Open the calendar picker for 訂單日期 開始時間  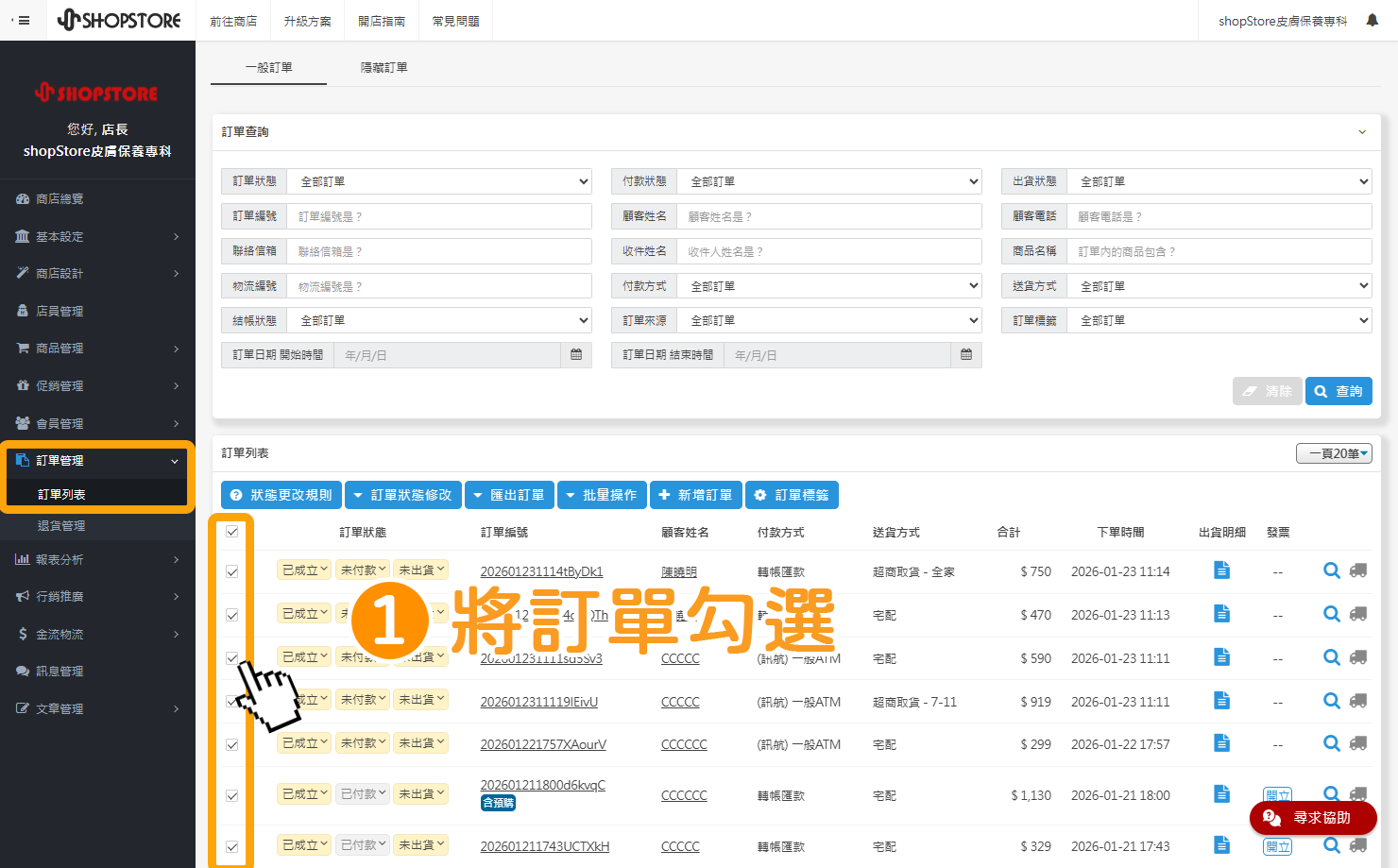[x=575, y=354]
